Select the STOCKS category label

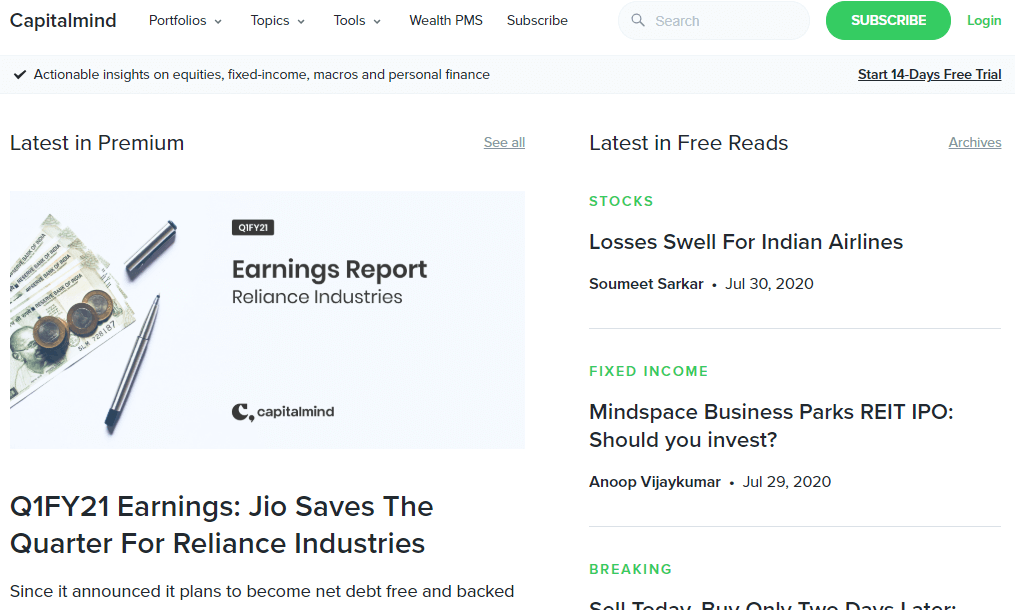pyautogui.click(x=621, y=201)
